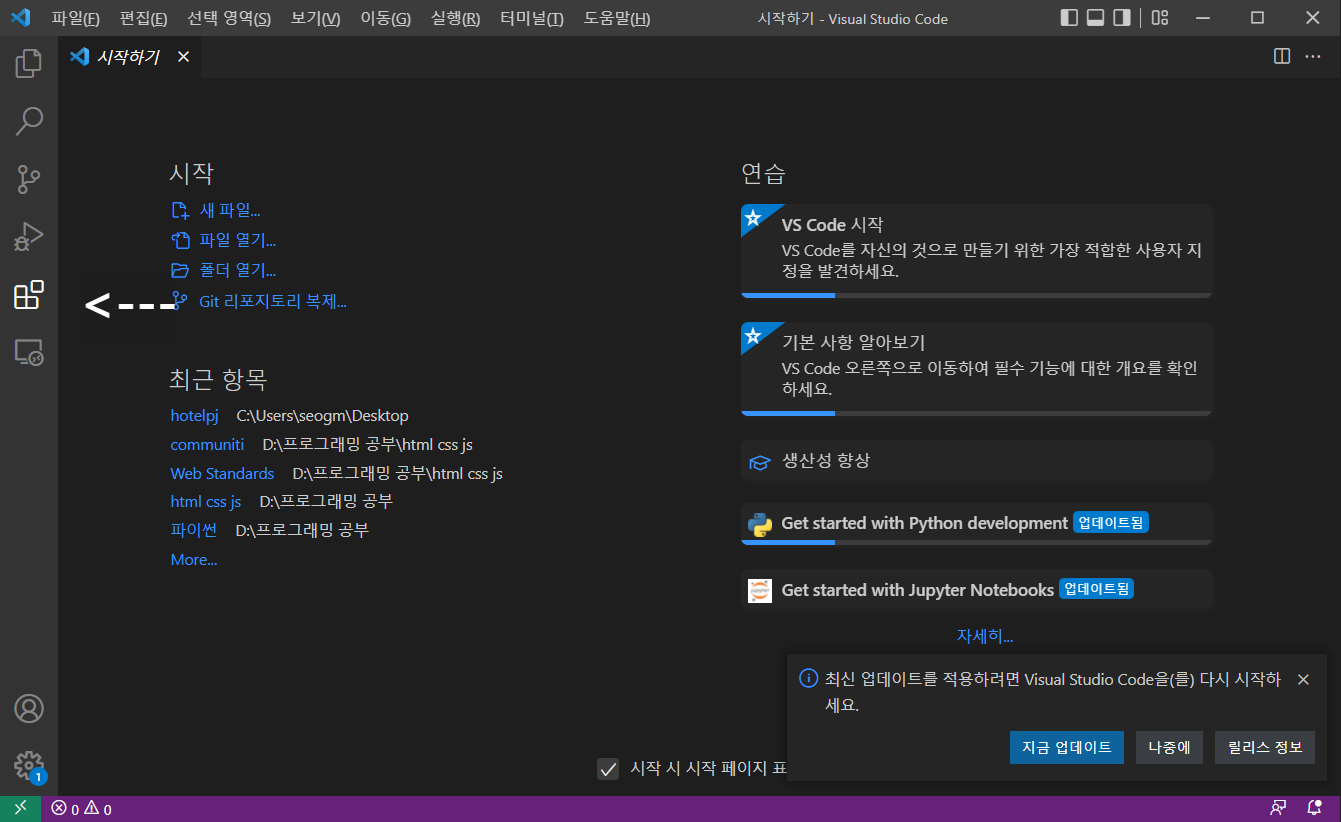Open the Explorer view in activity bar
Screen dimensions: 1341x822
click(29, 65)
